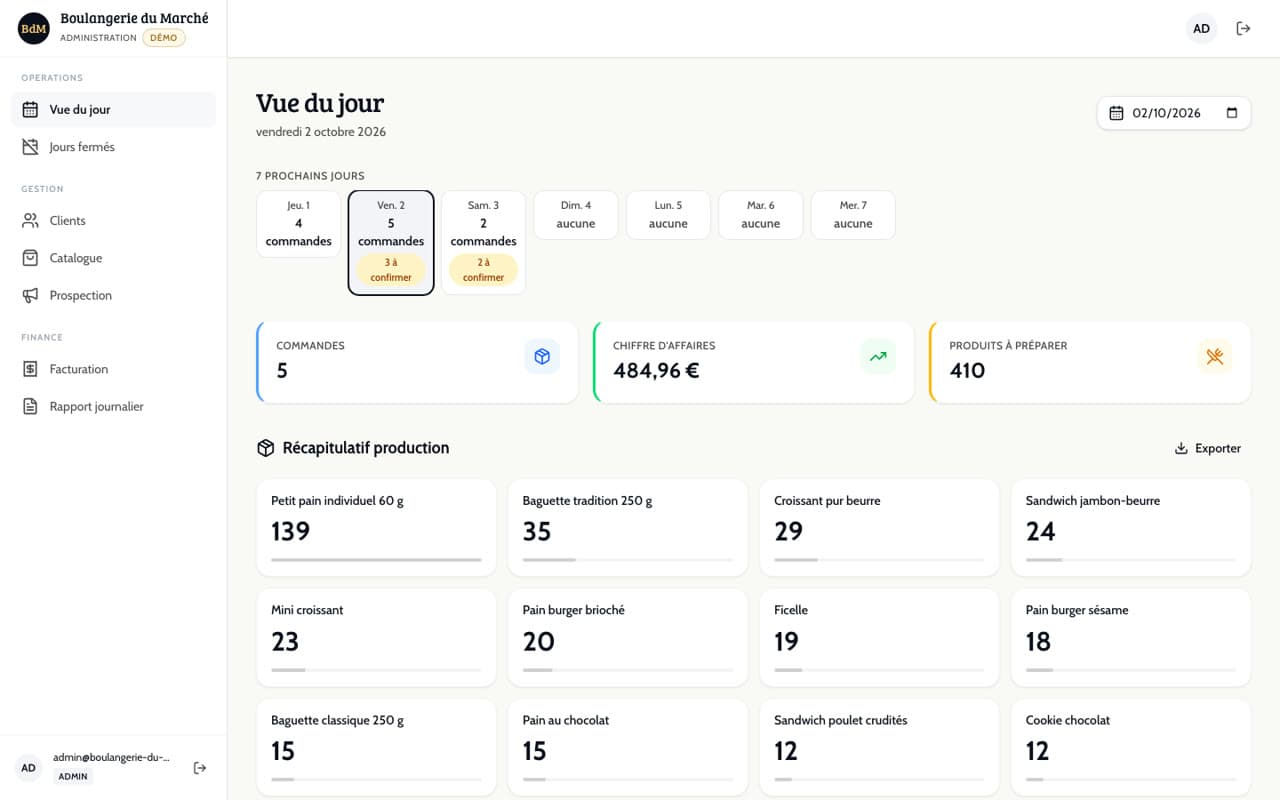This screenshot has width=1280, height=800.
Task: Open the date picker calendar control
Action: tap(1232, 113)
